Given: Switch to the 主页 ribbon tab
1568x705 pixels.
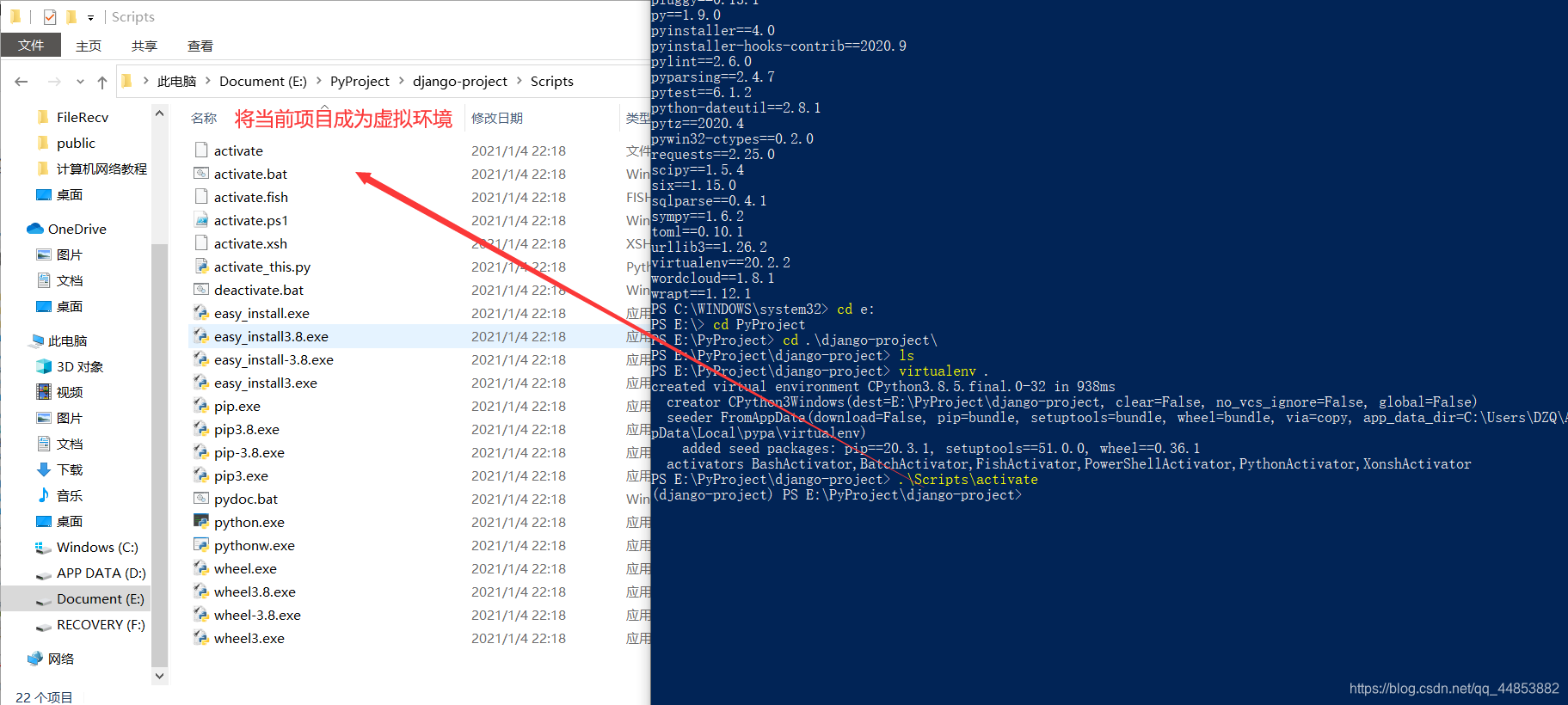Looking at the screenshot, I should click(89, 46).
